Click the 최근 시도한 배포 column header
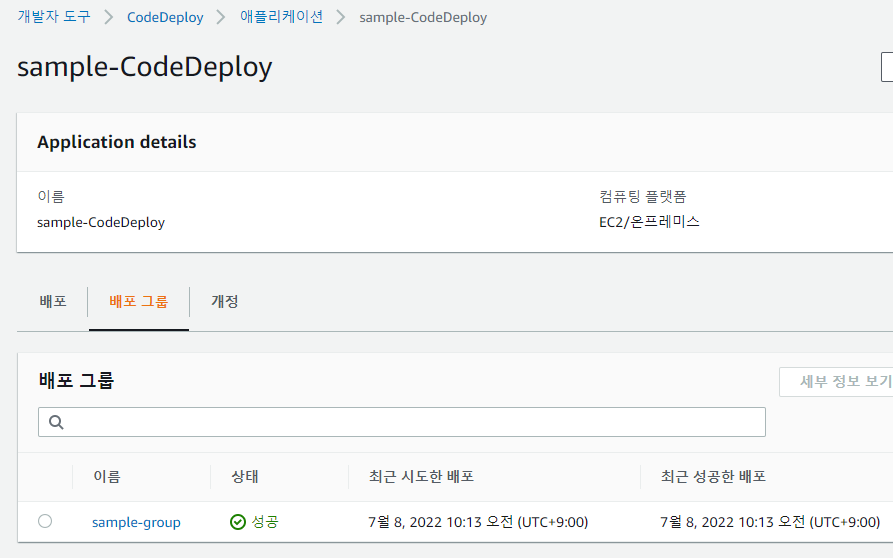The width and height of the screenshot is (893, 558). (x=421, y=477)
